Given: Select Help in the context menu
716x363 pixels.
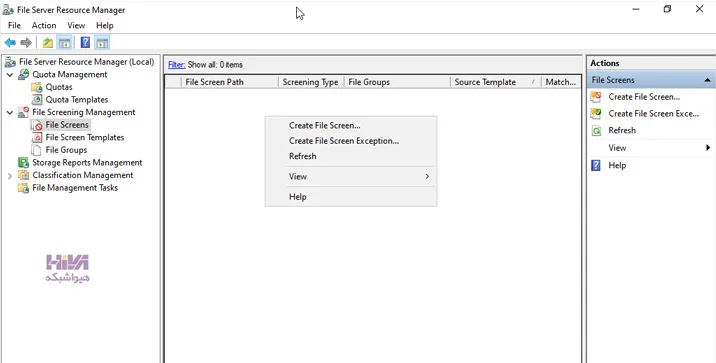Looking at the screenshot, I should point(351,197).
